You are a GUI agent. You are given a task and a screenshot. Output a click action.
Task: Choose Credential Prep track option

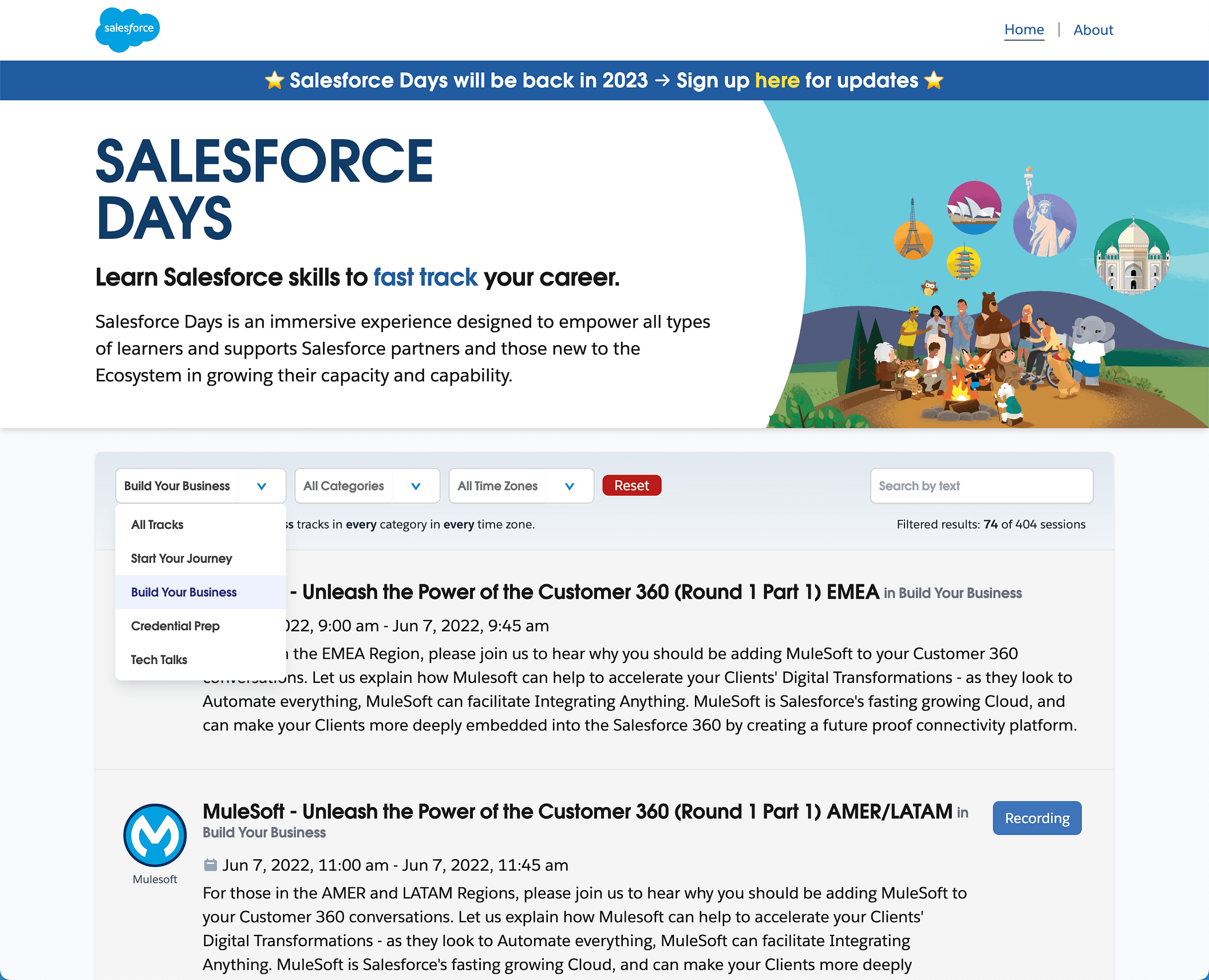click(x=200, y=626)
